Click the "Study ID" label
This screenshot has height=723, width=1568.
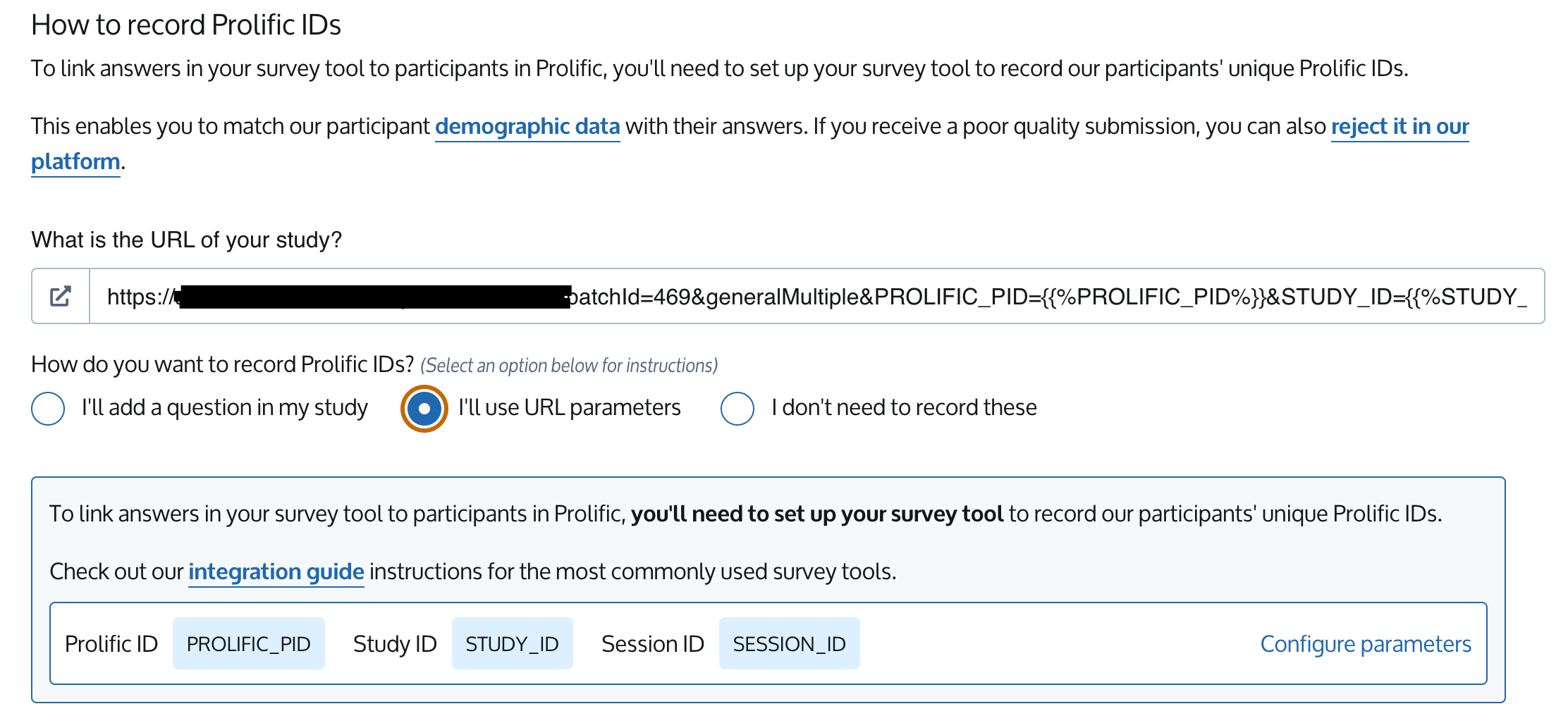pyautogui.click(x=395, y=644)
